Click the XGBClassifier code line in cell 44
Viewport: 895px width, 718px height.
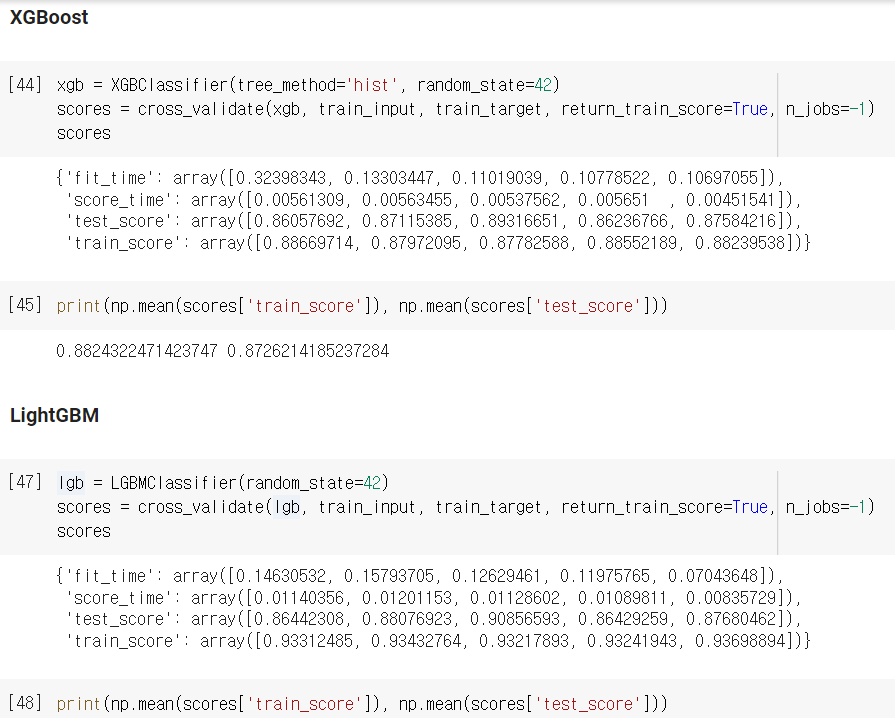308,85
